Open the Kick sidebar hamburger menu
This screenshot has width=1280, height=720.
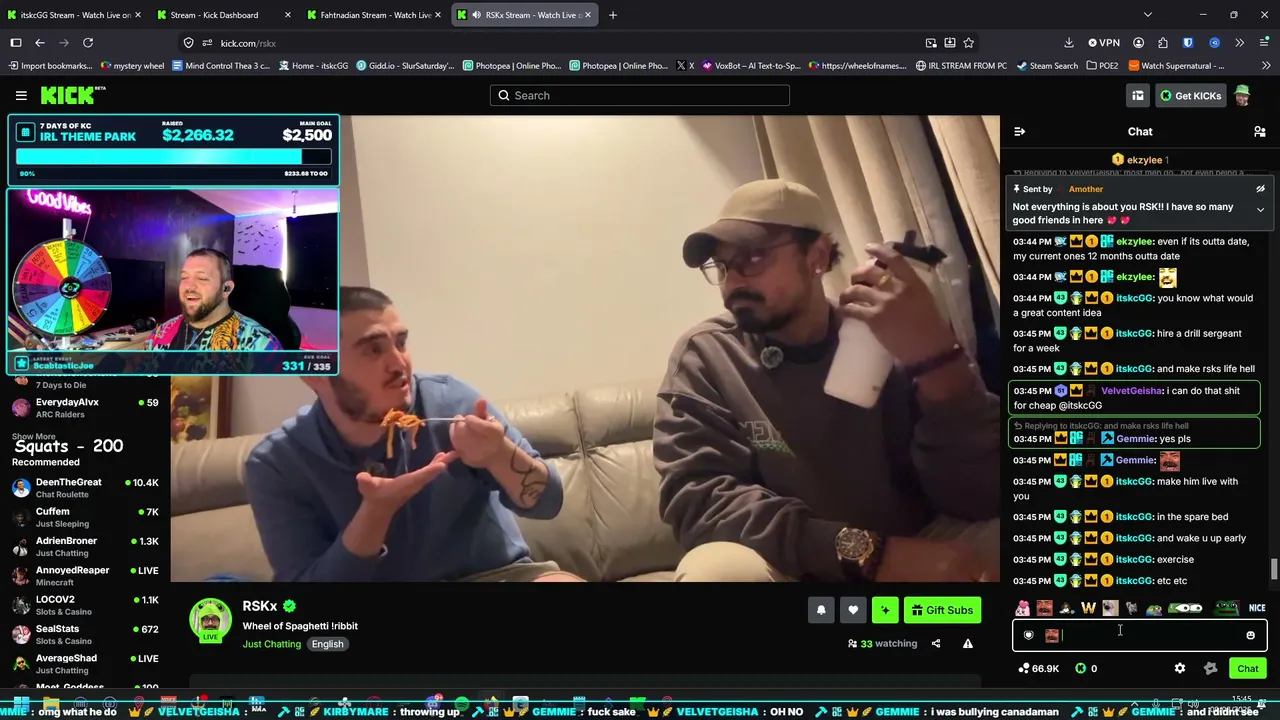click(21, 95)
